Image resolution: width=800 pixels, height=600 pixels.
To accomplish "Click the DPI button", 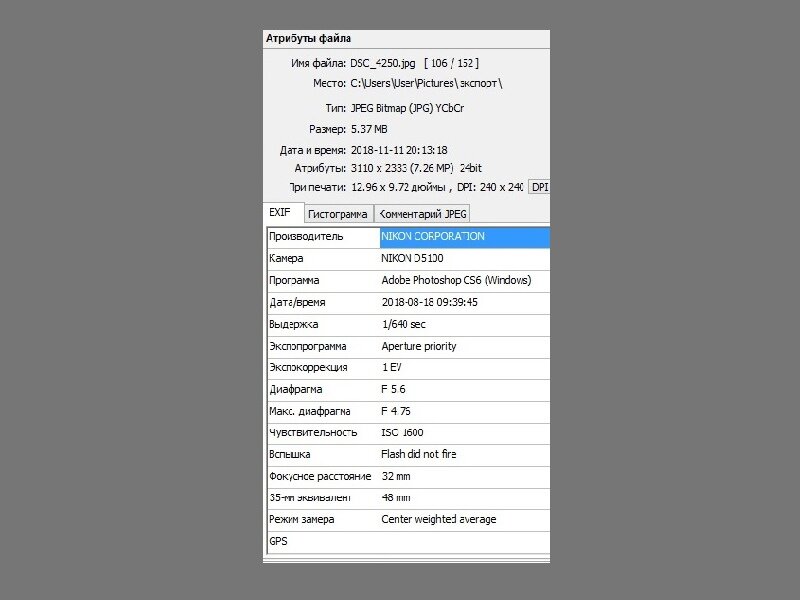I will pyautogui.click(x=539, y=187).
